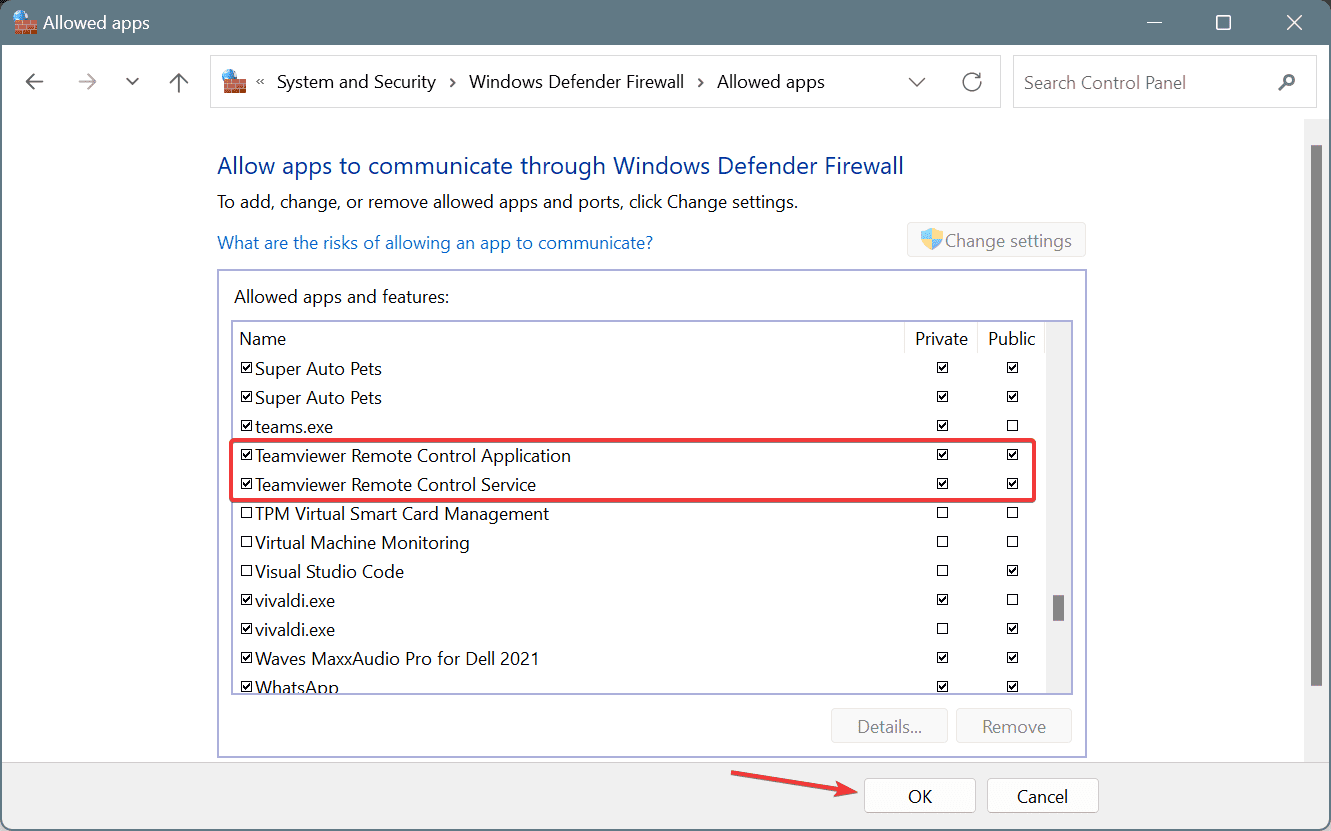Click the Public column header
The width and height of the screenshot is (1331, 831).
(1011, 339)
